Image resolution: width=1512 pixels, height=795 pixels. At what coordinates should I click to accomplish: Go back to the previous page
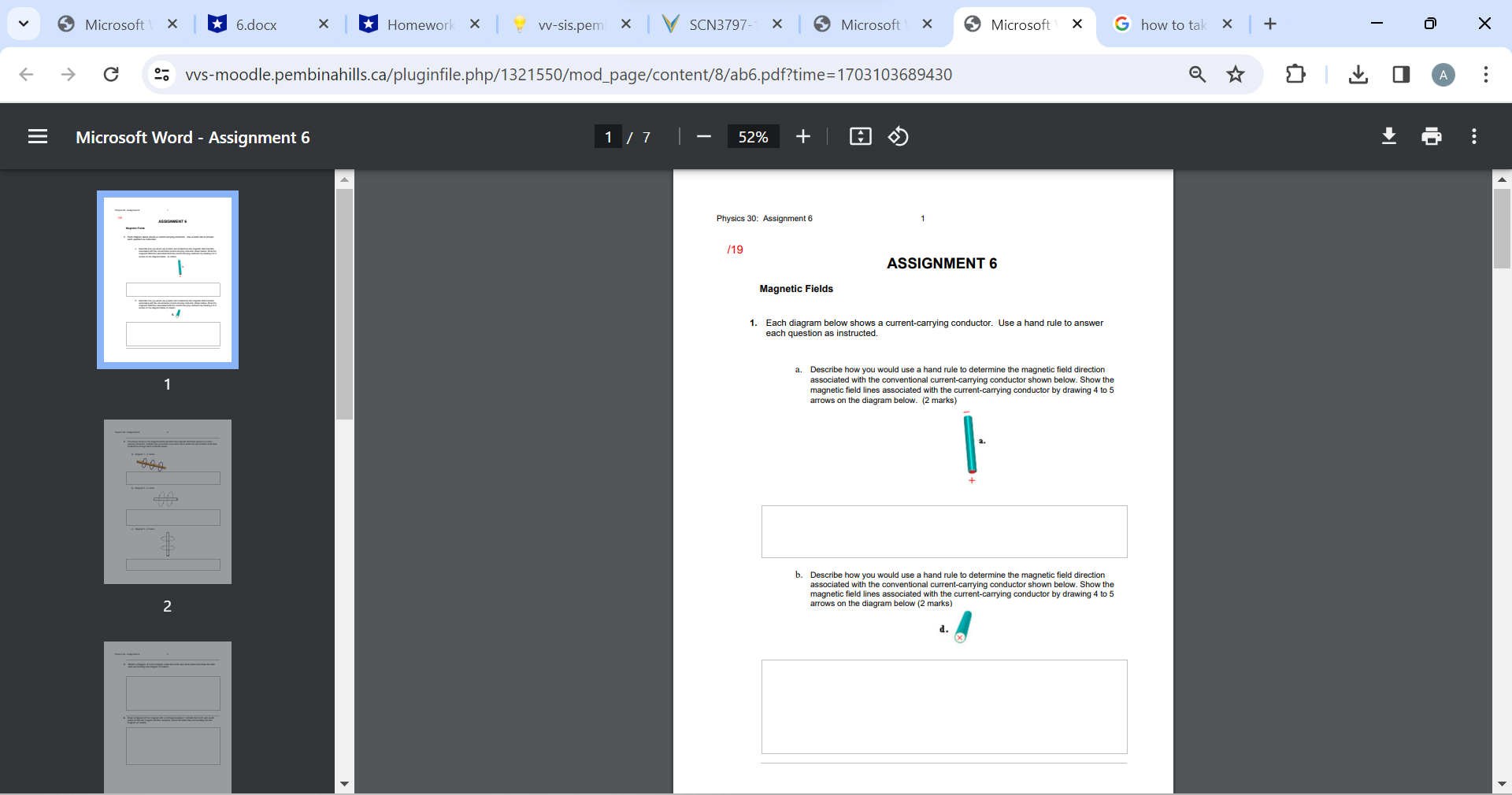tap(26, 75)
